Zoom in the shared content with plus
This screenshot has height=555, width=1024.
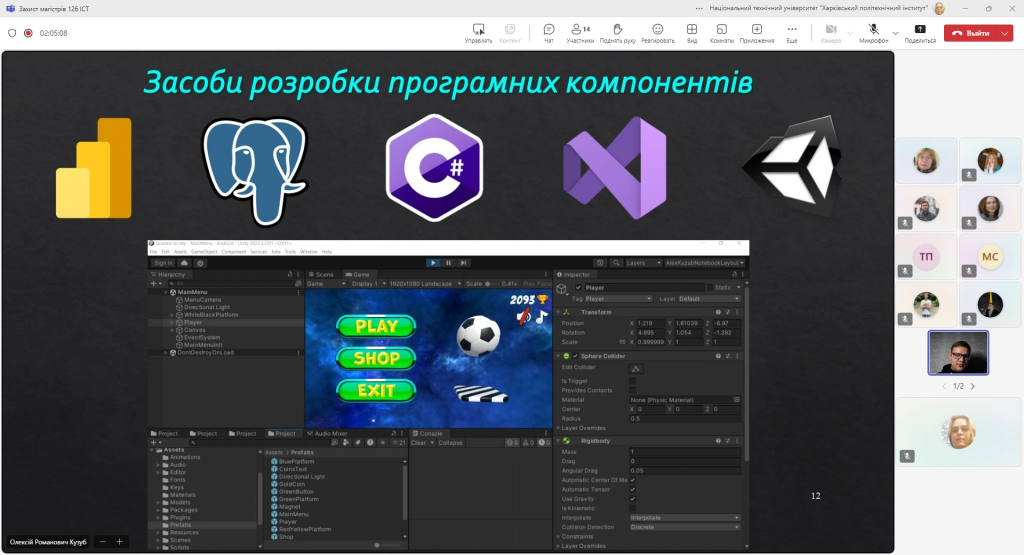coord(120,541)
